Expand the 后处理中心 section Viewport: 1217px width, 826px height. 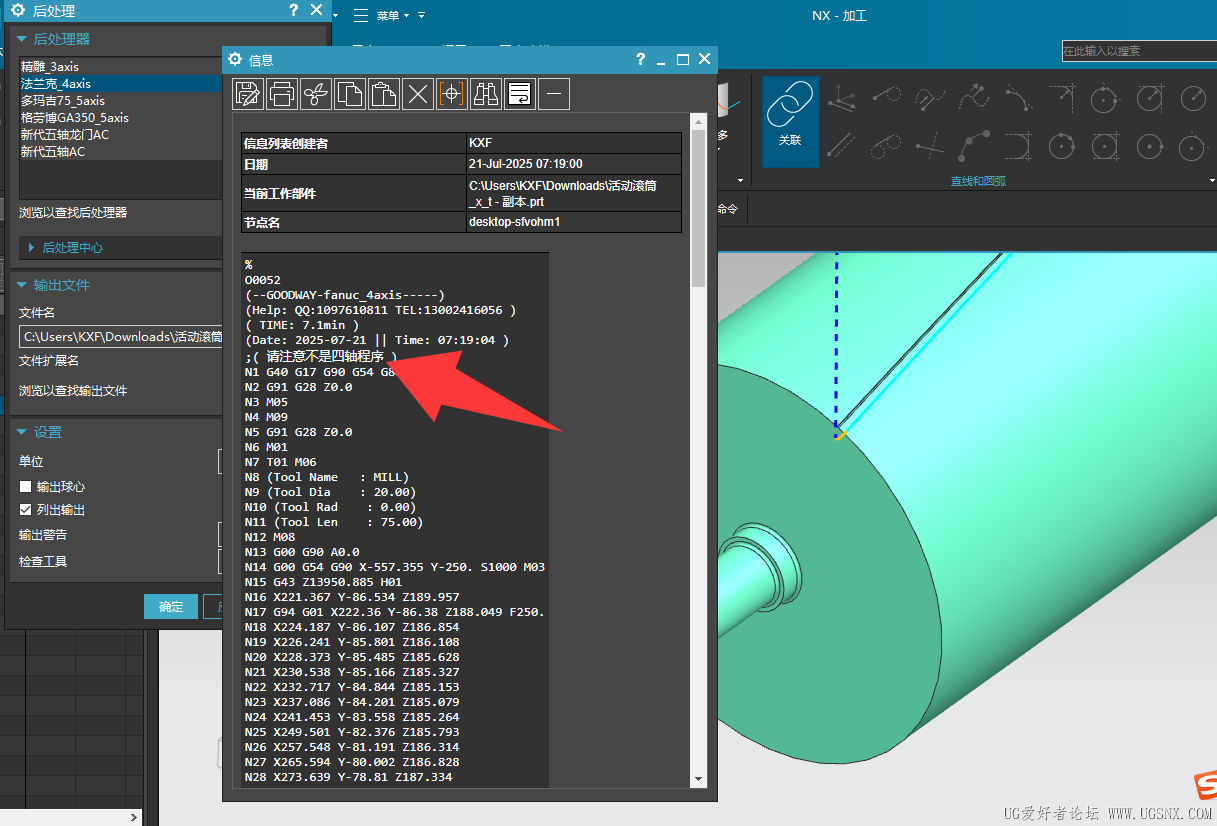coord(32,248)
